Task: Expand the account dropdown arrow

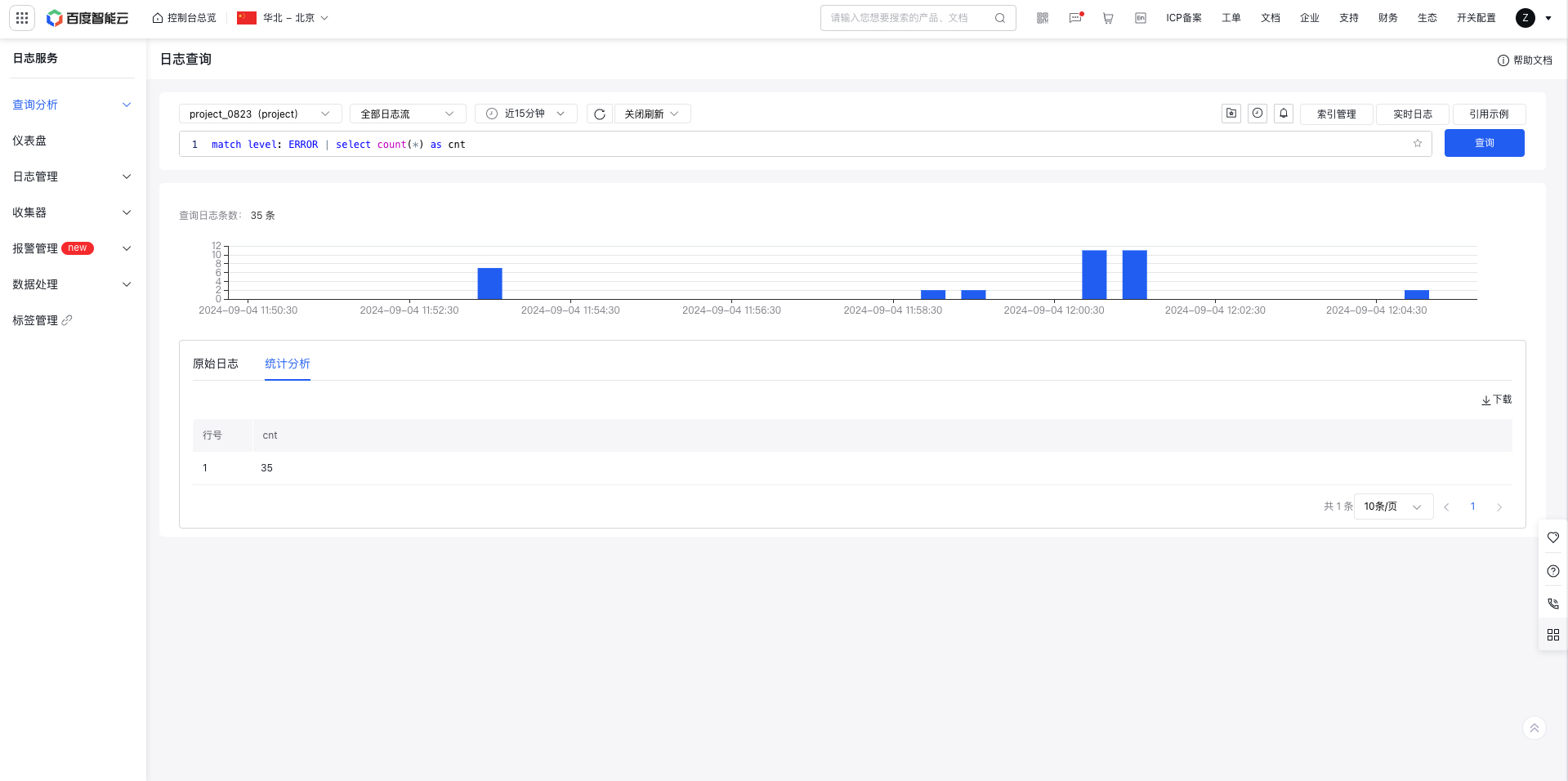Action: [1548, 18]
